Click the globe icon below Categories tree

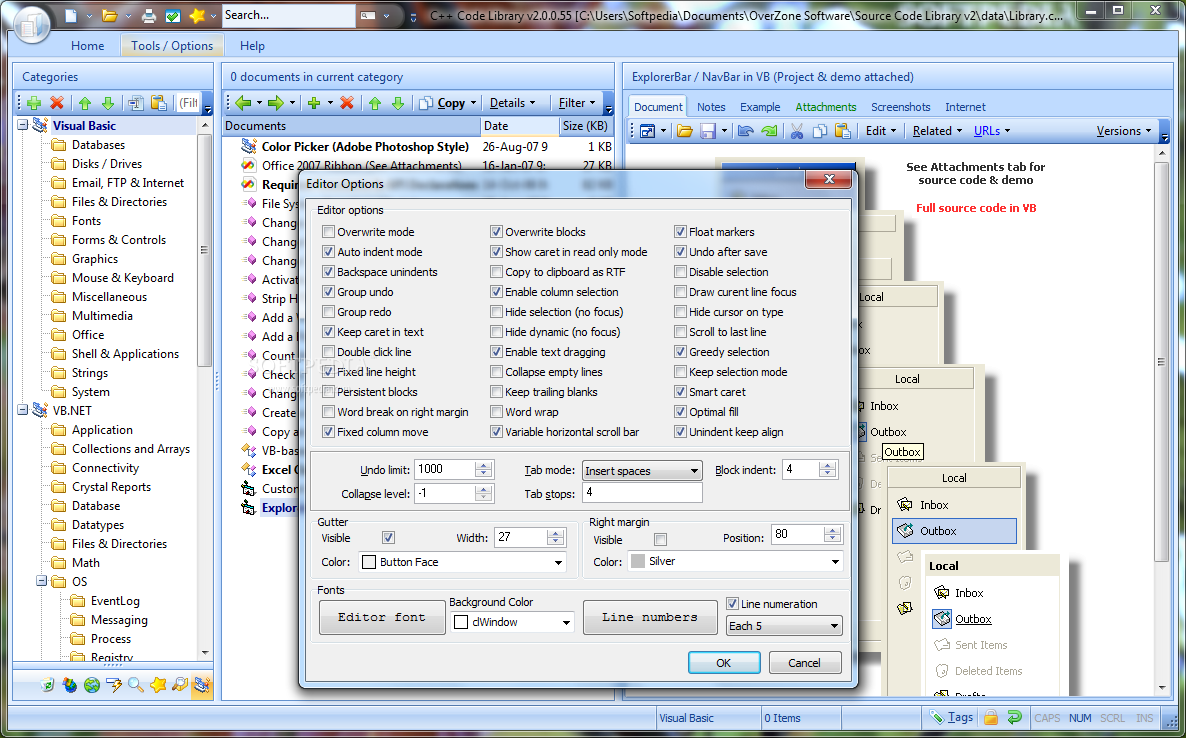(92, 685)
